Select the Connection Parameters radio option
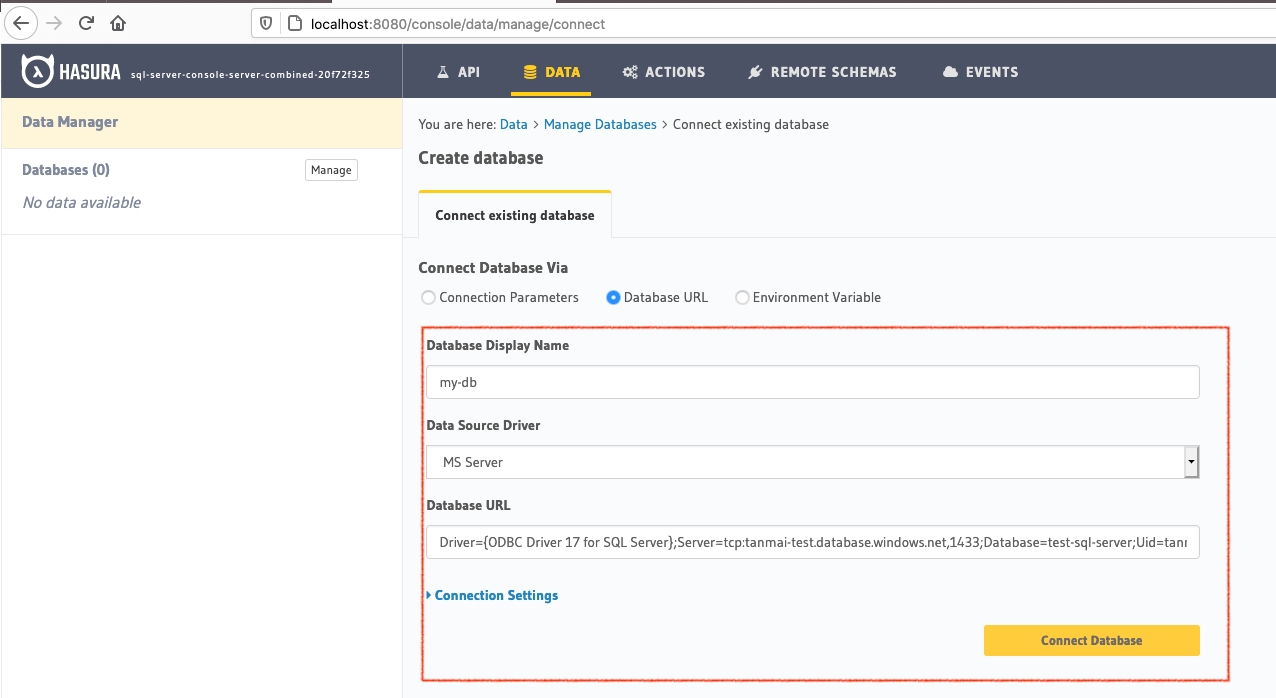 429,297
